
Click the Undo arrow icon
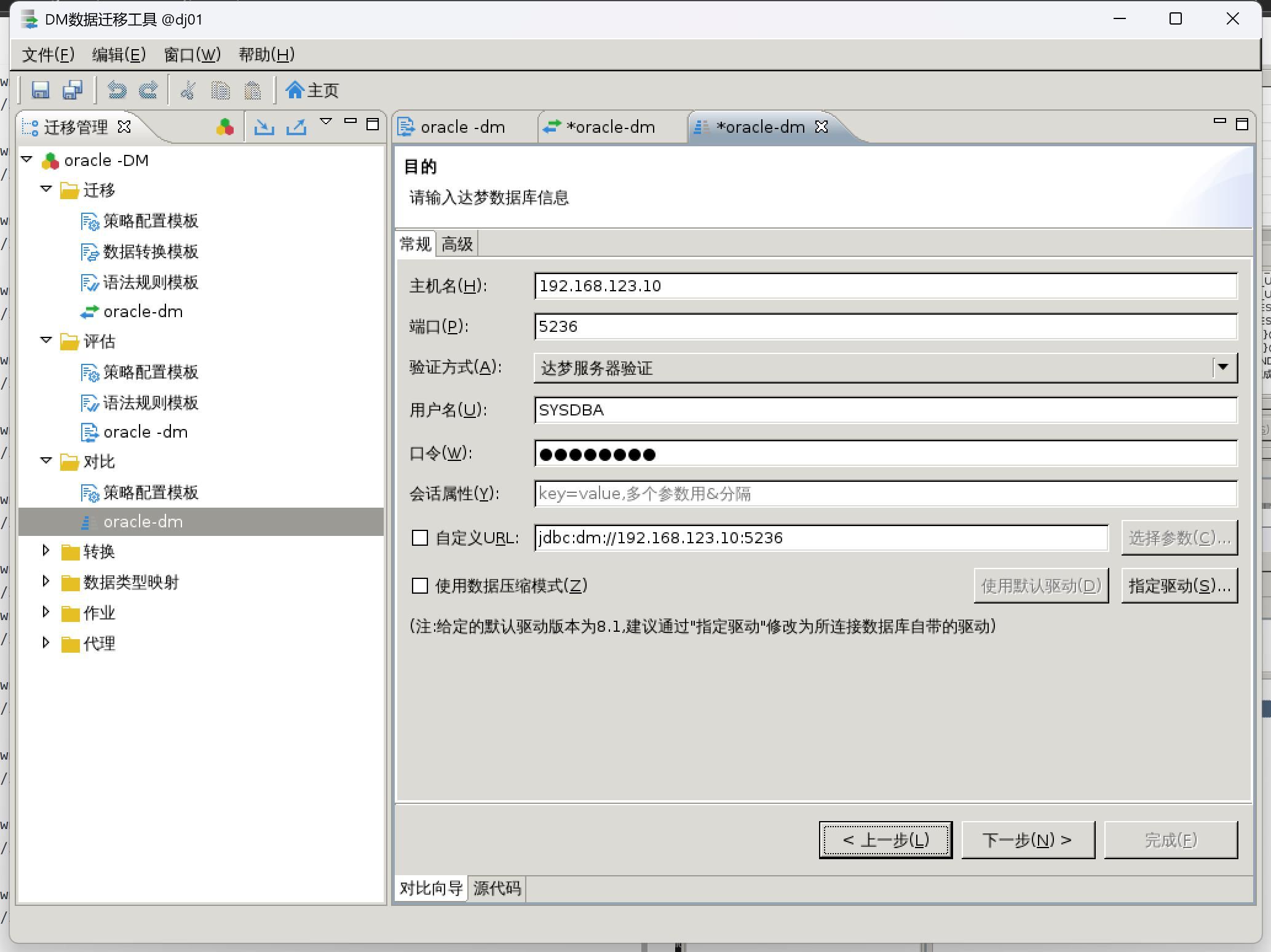[117, 90]
